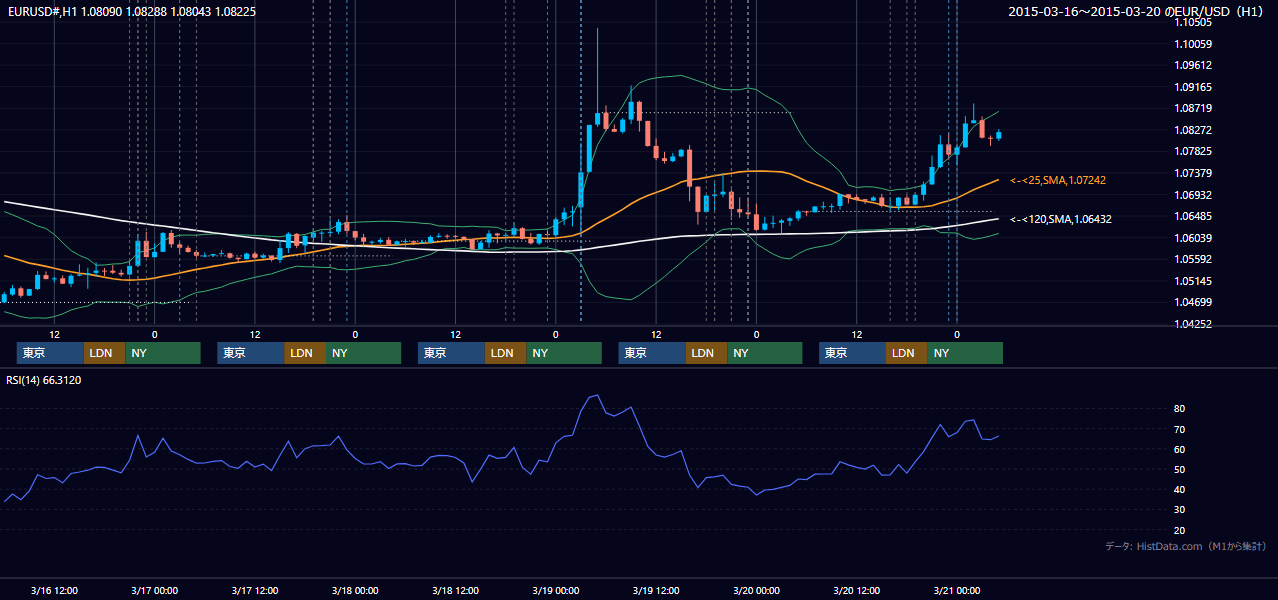Click the 1.10059 price axis value
This screenshot has height=600, width=1278.
1194,44
